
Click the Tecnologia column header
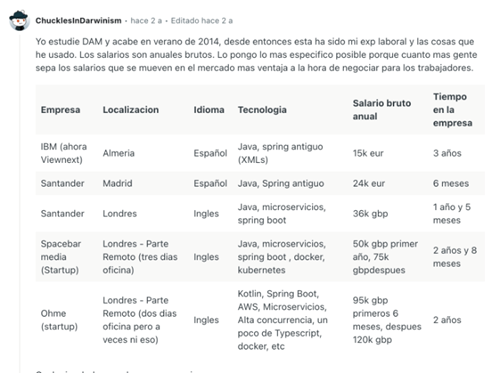(262, 110)
